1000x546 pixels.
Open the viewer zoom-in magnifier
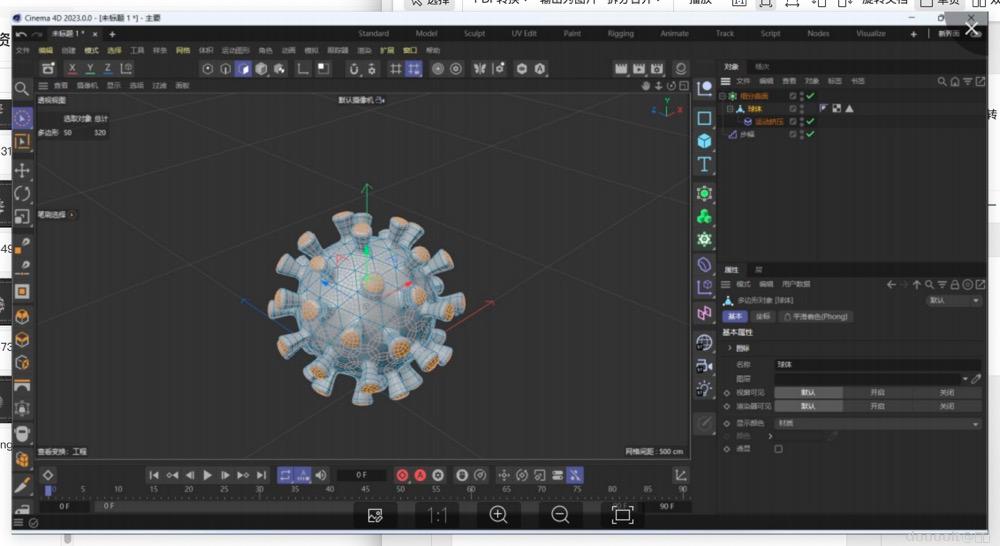tap(498, 515)
